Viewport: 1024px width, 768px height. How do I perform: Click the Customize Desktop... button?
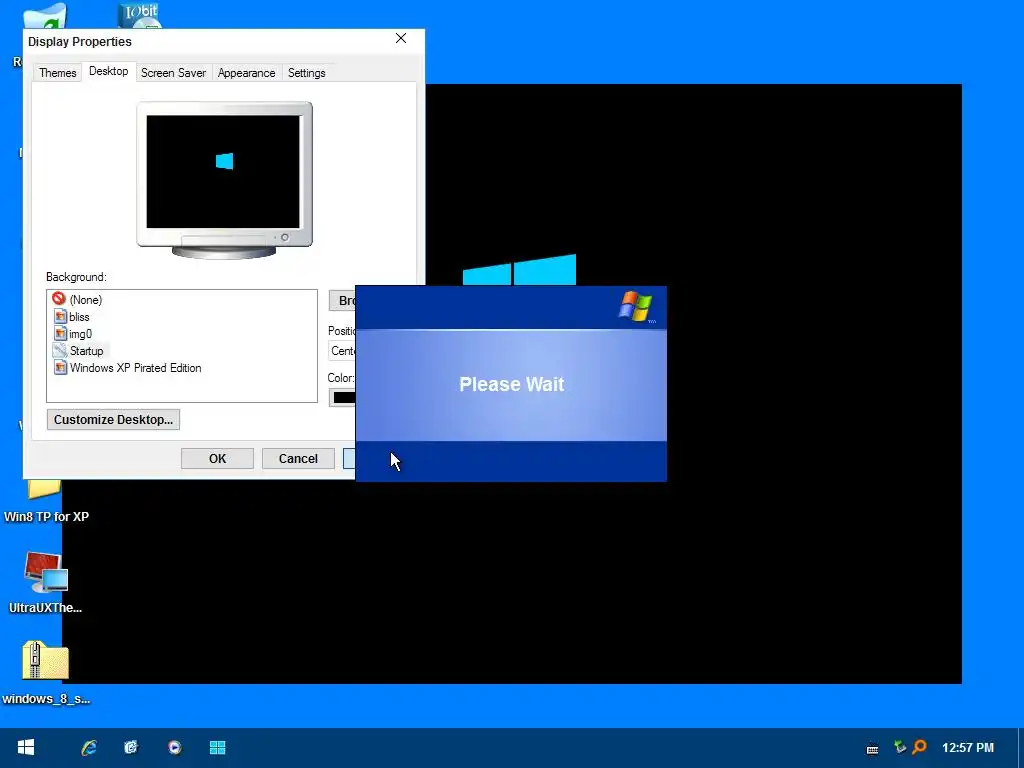(x=113, y=419)
